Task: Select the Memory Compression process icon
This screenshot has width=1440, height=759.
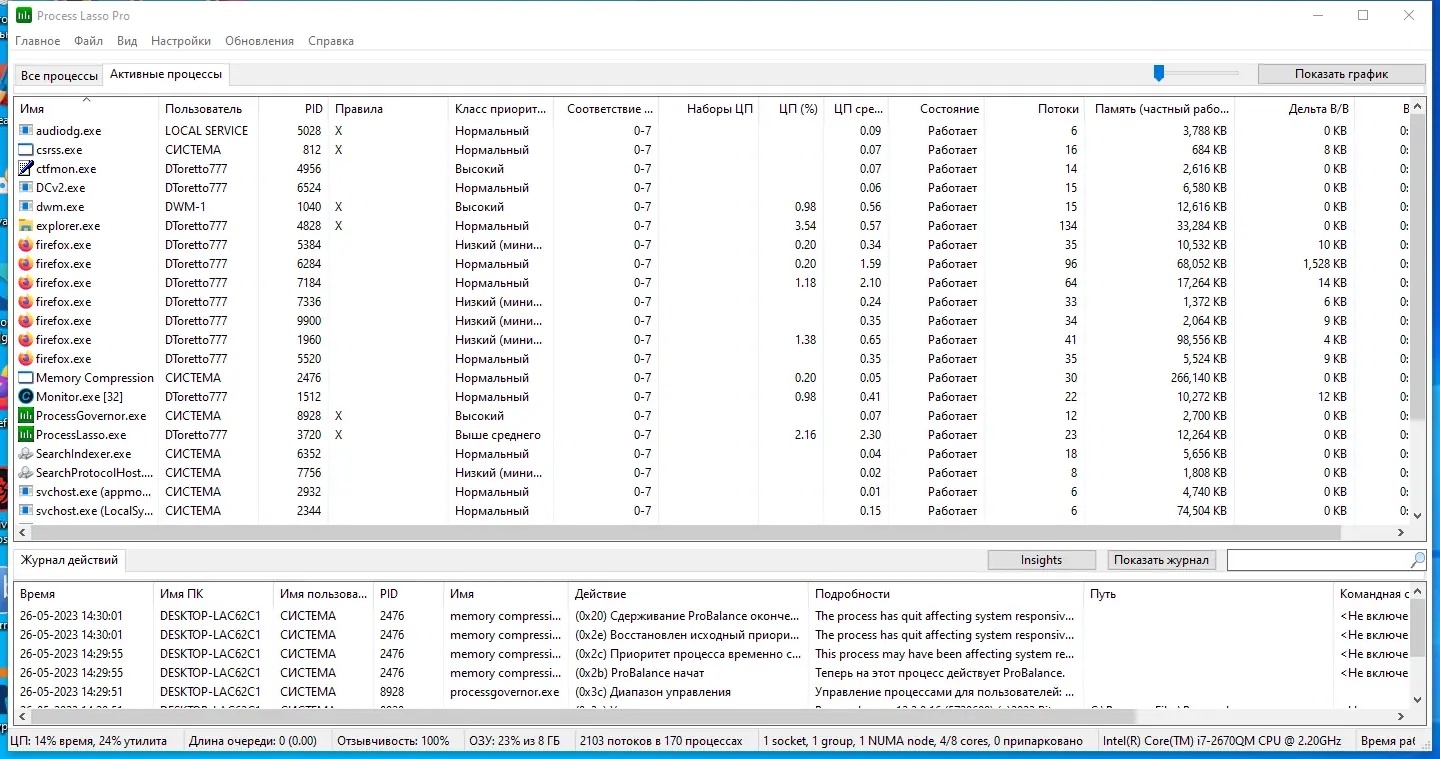Action: point(26,378)
